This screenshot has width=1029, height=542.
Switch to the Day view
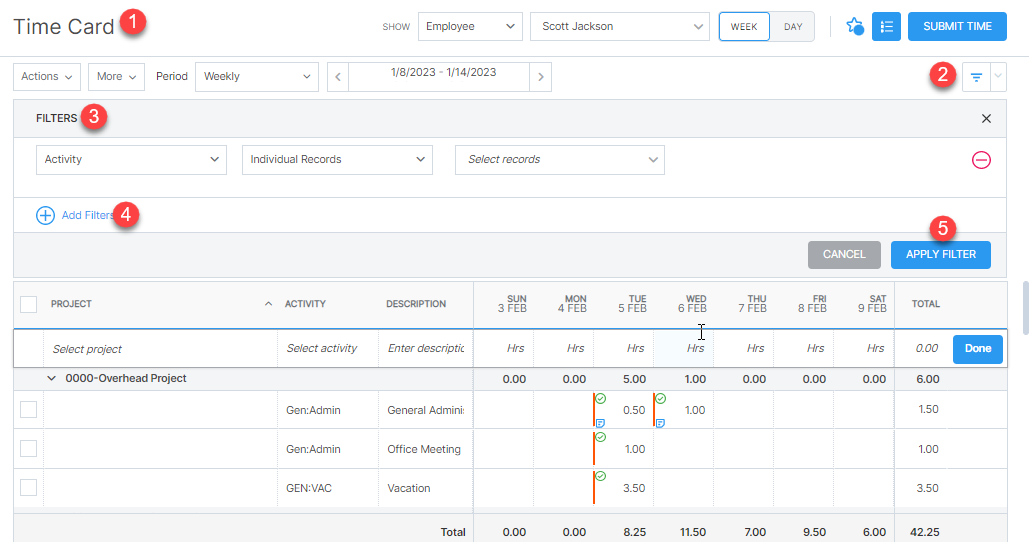[792, 27]
